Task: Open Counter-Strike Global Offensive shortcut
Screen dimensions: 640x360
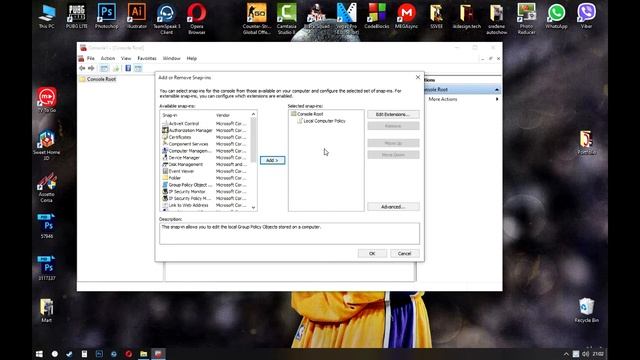Action: [257, 19]
